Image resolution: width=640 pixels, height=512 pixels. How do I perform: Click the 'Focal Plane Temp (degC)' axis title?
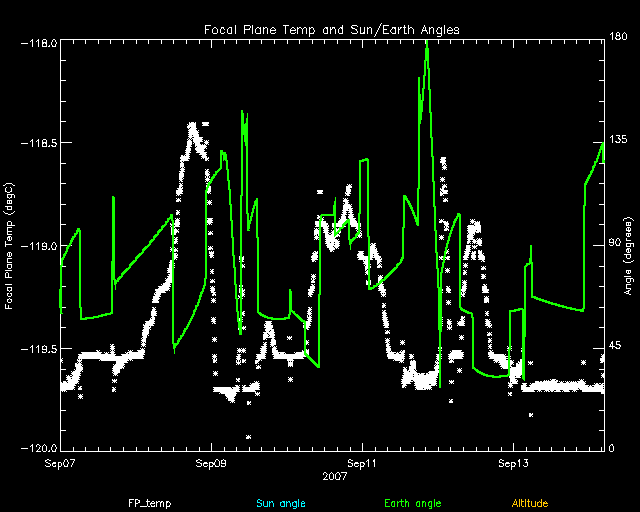point(9,246)
